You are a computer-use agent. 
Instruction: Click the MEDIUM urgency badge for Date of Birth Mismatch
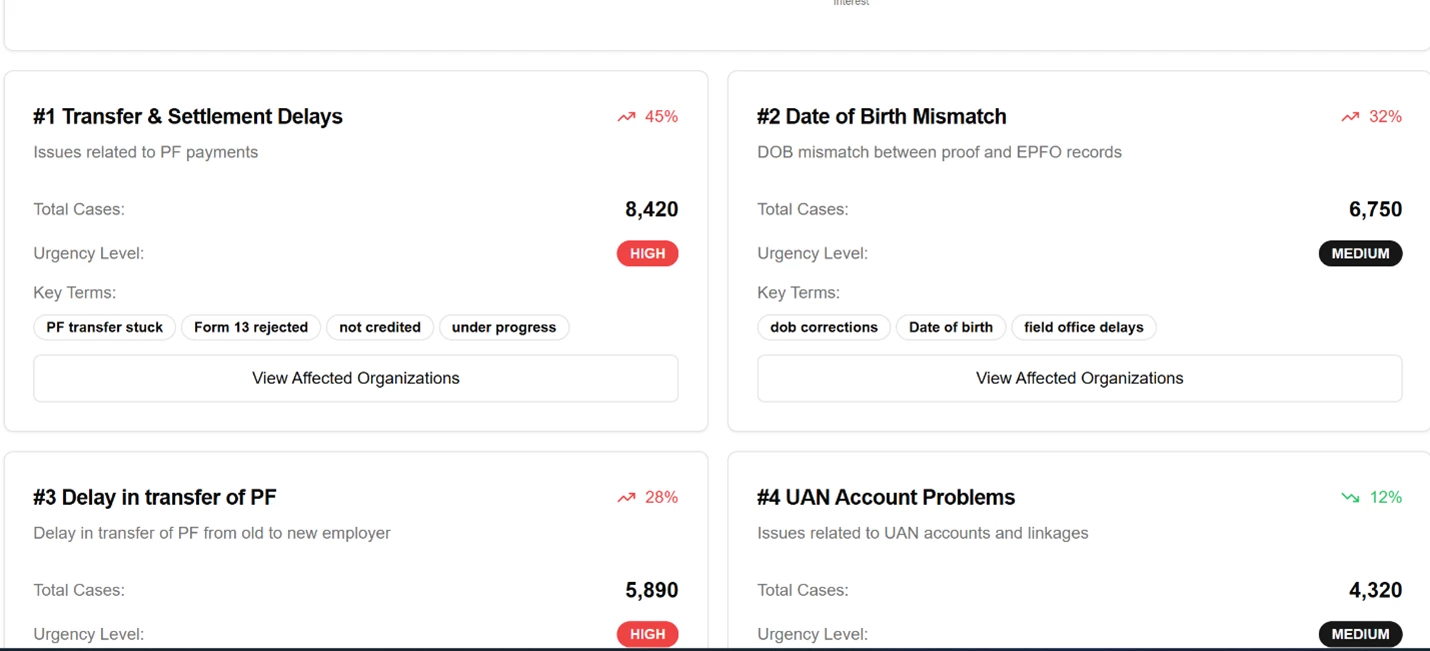point(1360,254)
